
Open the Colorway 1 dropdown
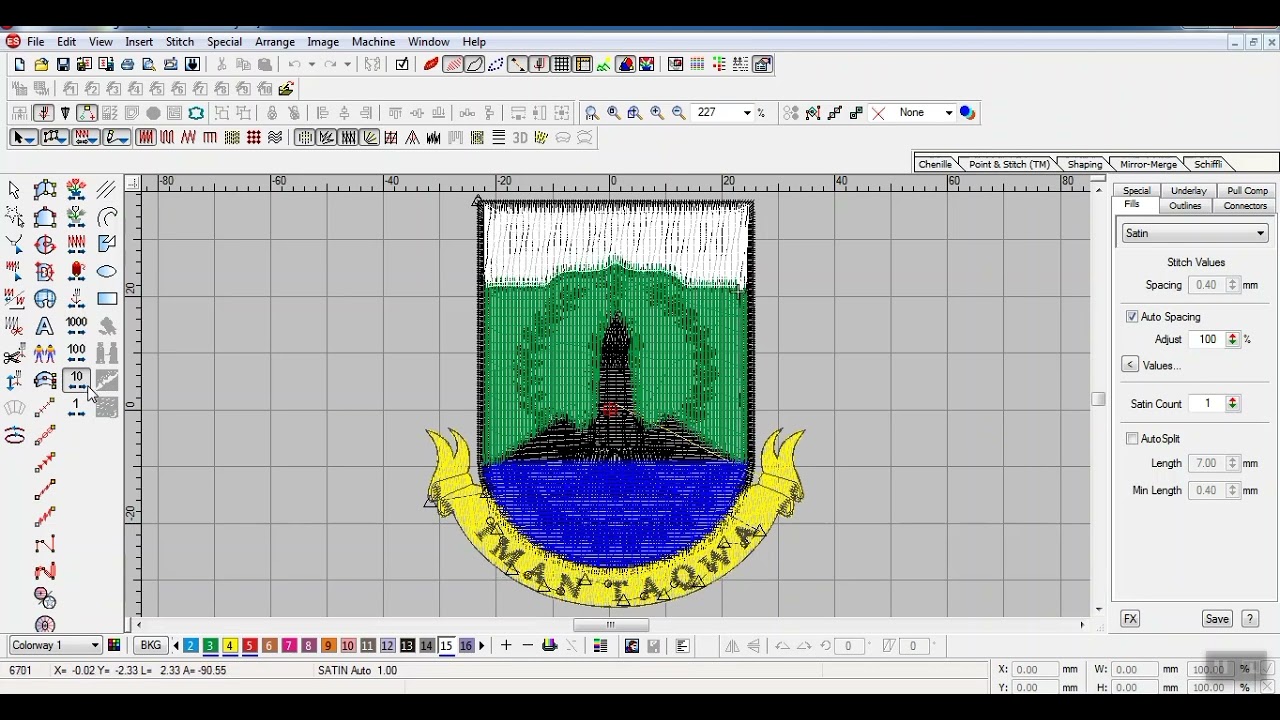coord(55,646)
